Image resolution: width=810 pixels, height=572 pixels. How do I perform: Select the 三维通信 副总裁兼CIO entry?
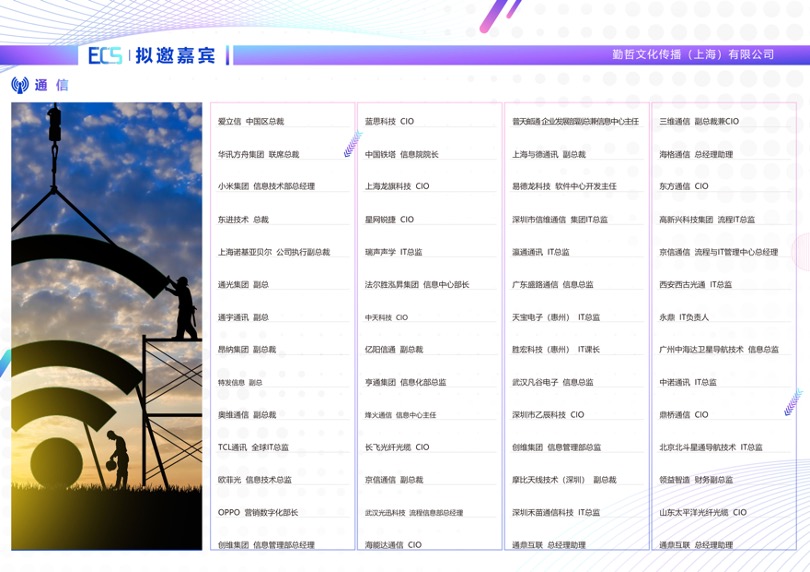699,121
